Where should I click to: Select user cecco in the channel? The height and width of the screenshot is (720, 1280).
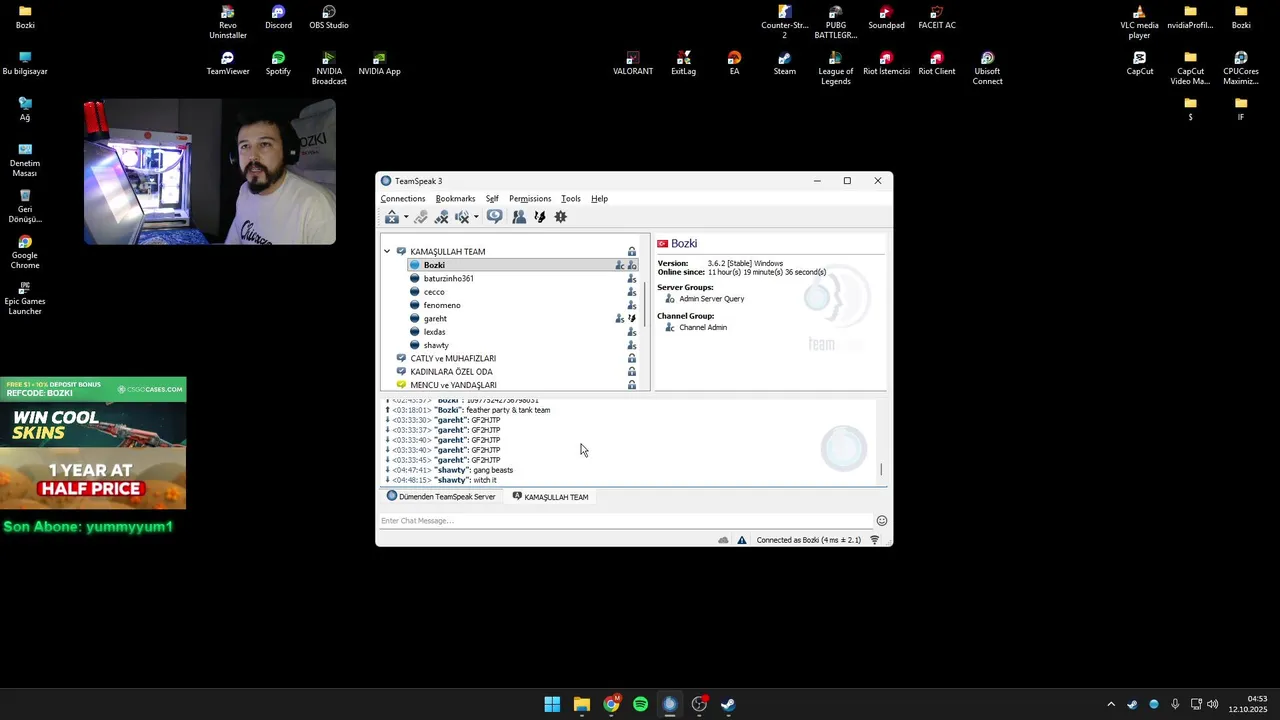pos(434,292)
